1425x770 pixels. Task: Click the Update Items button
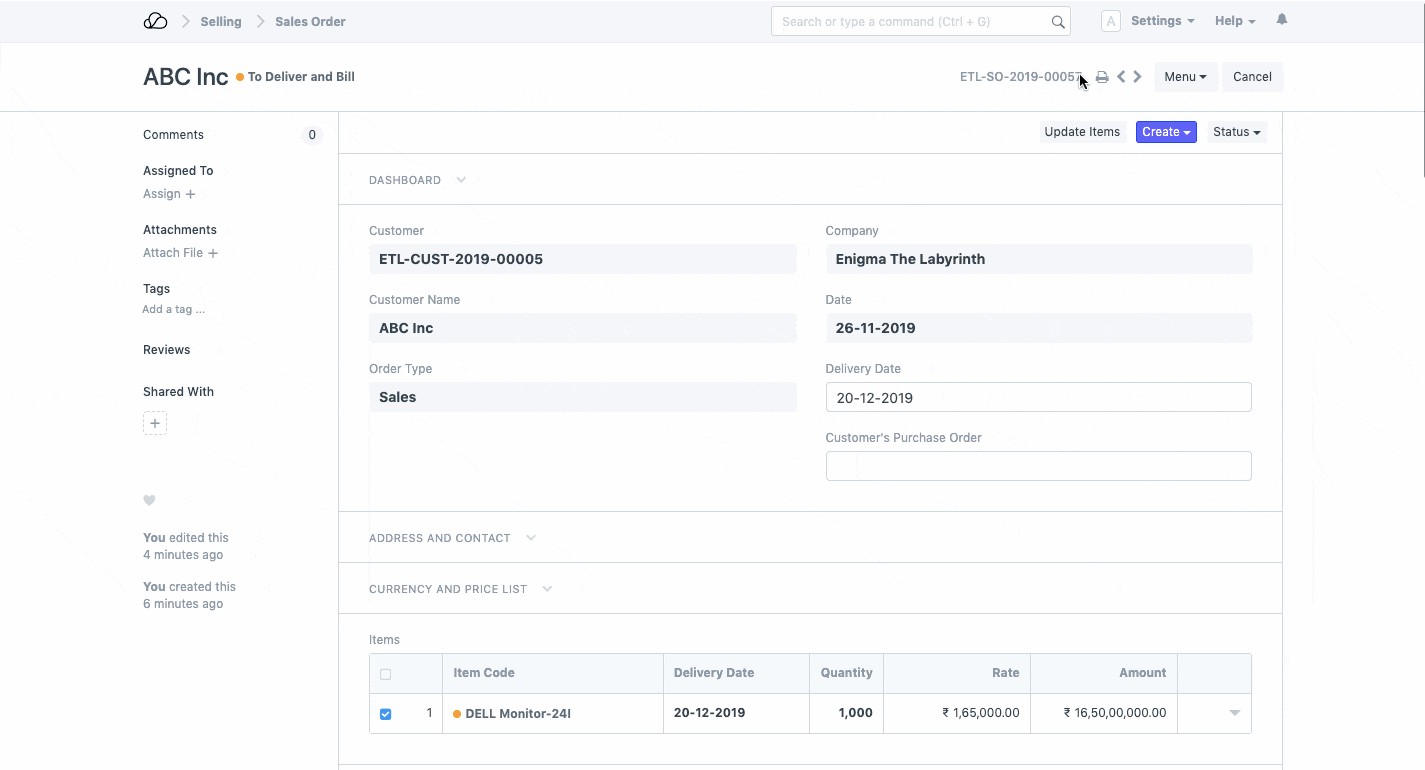coord(1082,132)
